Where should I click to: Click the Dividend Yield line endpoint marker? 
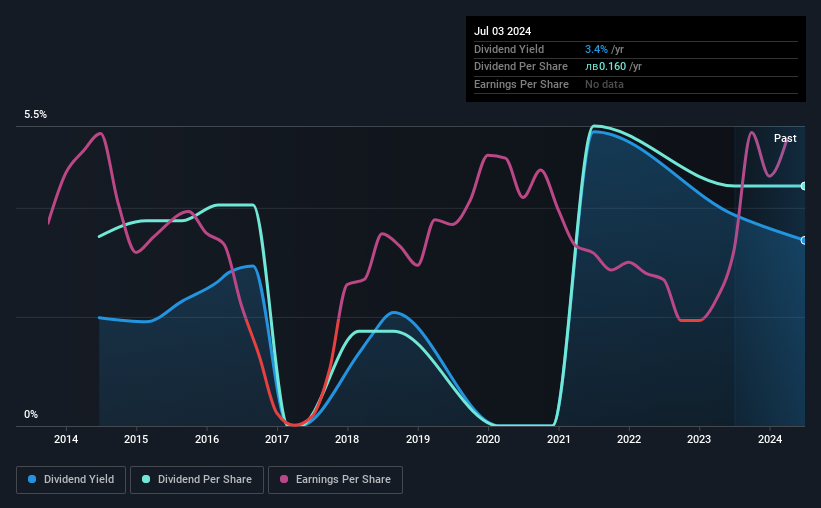pos(804,240)
